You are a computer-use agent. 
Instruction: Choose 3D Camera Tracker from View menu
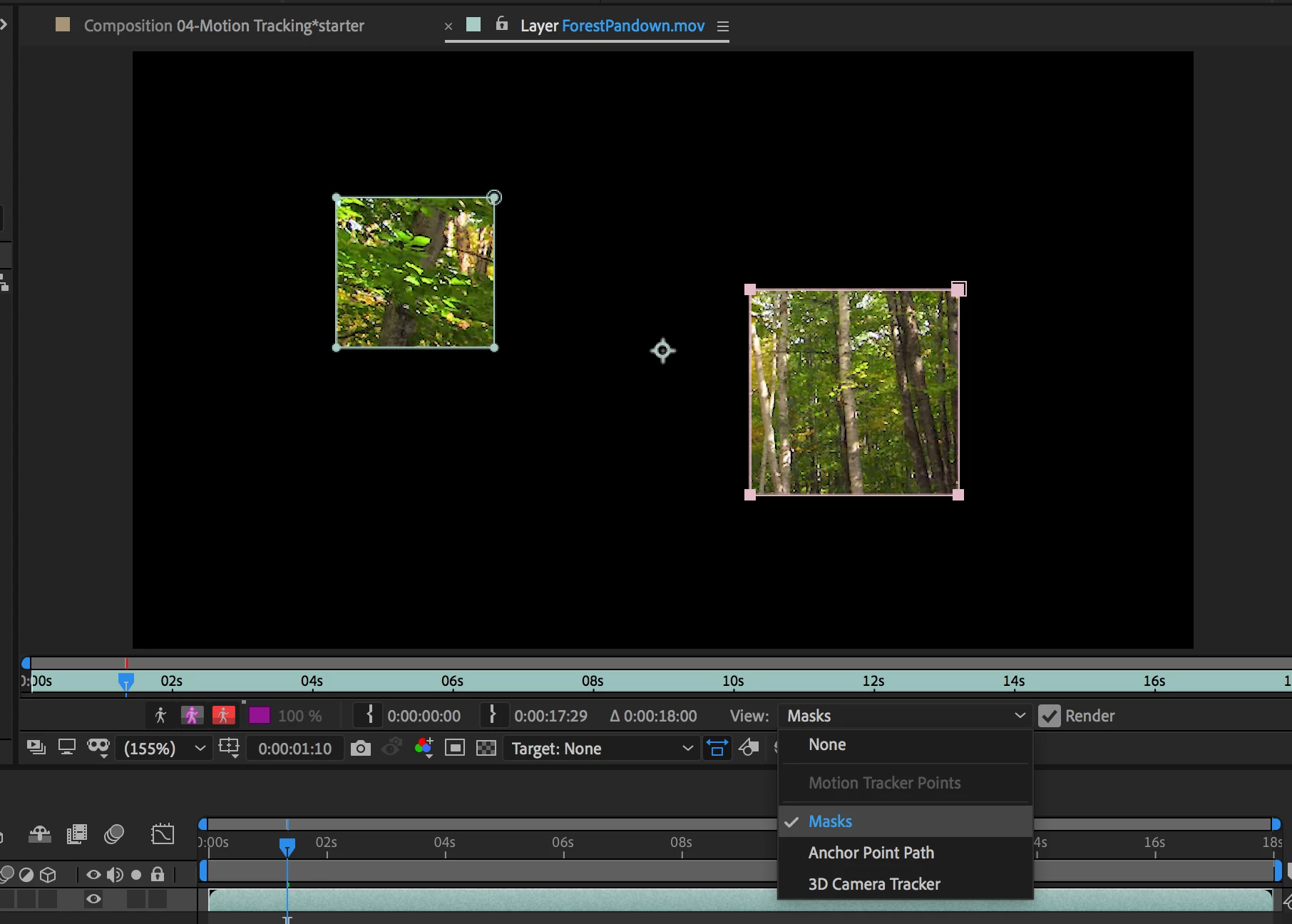pyautogui.click(x=906, y=884)
